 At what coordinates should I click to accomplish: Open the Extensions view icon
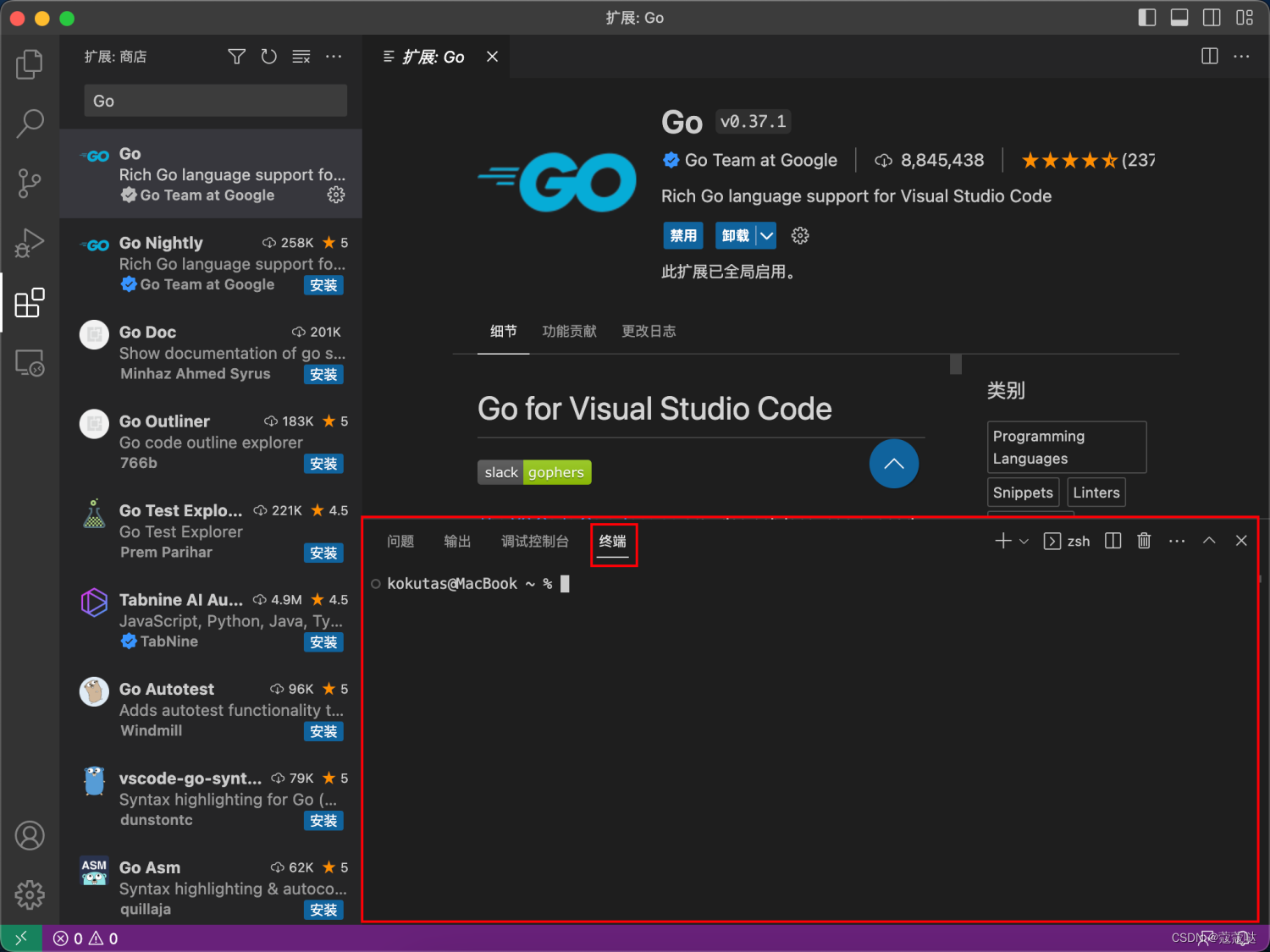tap(30, 302)
